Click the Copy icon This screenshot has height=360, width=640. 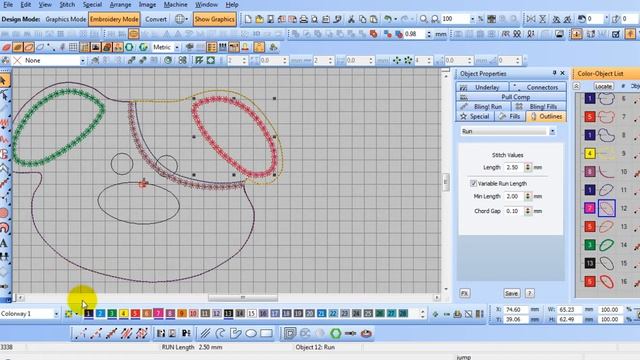click(362, 19)
